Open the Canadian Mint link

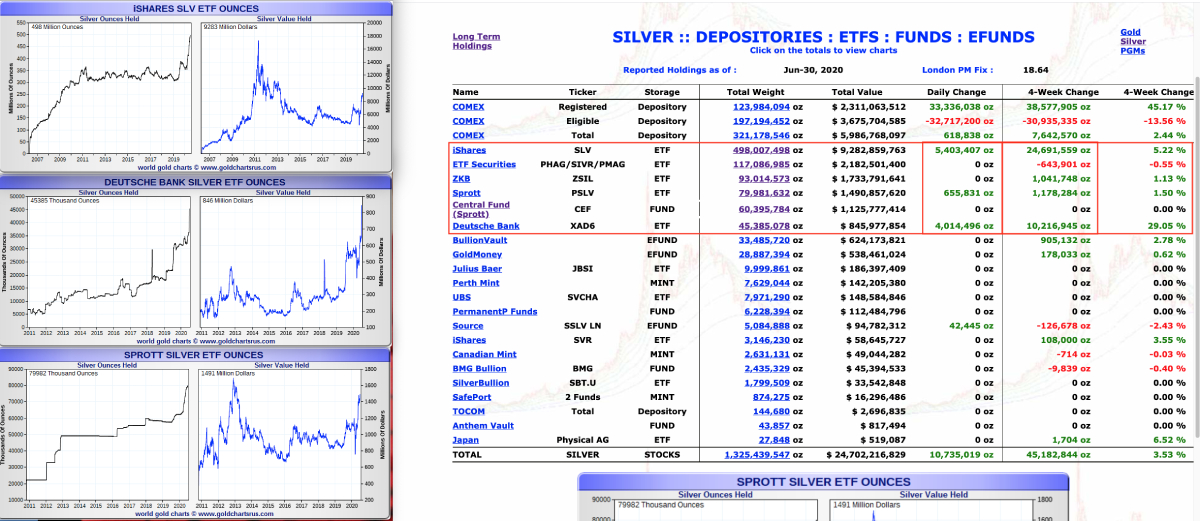pos(484,354)
